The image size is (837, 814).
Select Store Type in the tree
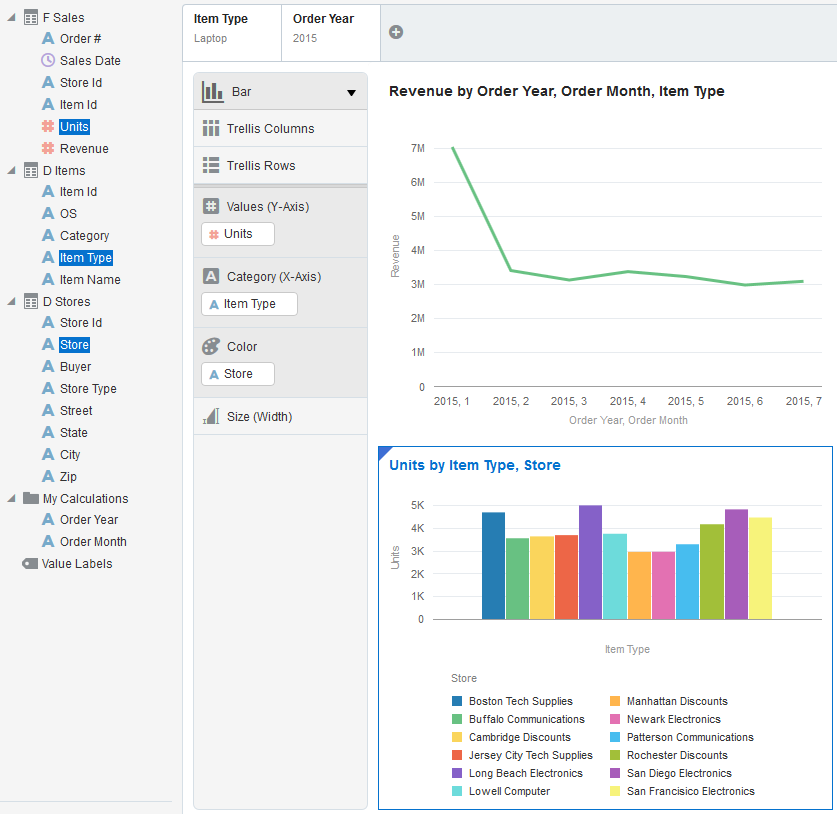tap(88, 389)
